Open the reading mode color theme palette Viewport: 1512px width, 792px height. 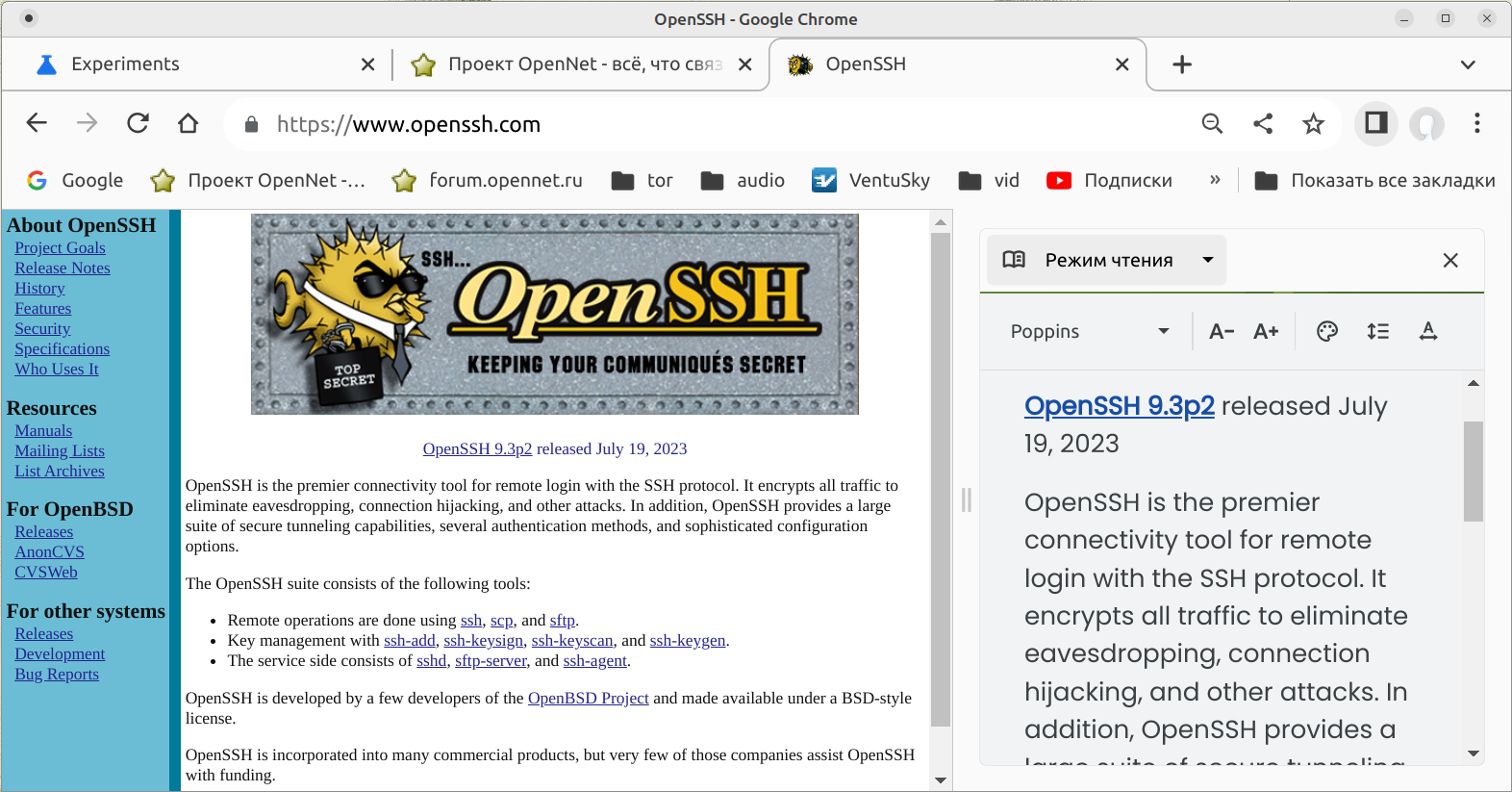coord(1327,331)
